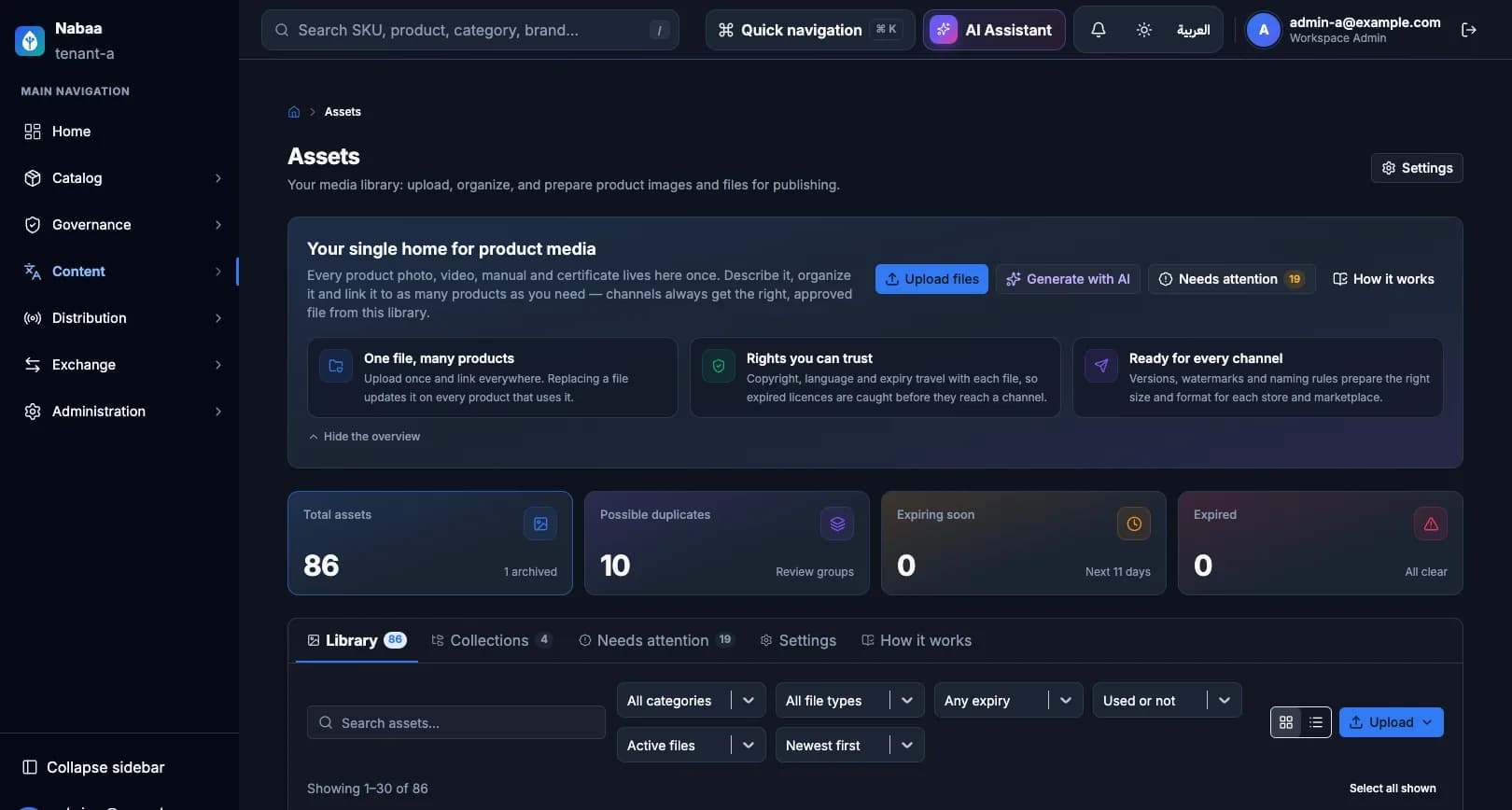Click the folder icon beside One file, many products

336,366
